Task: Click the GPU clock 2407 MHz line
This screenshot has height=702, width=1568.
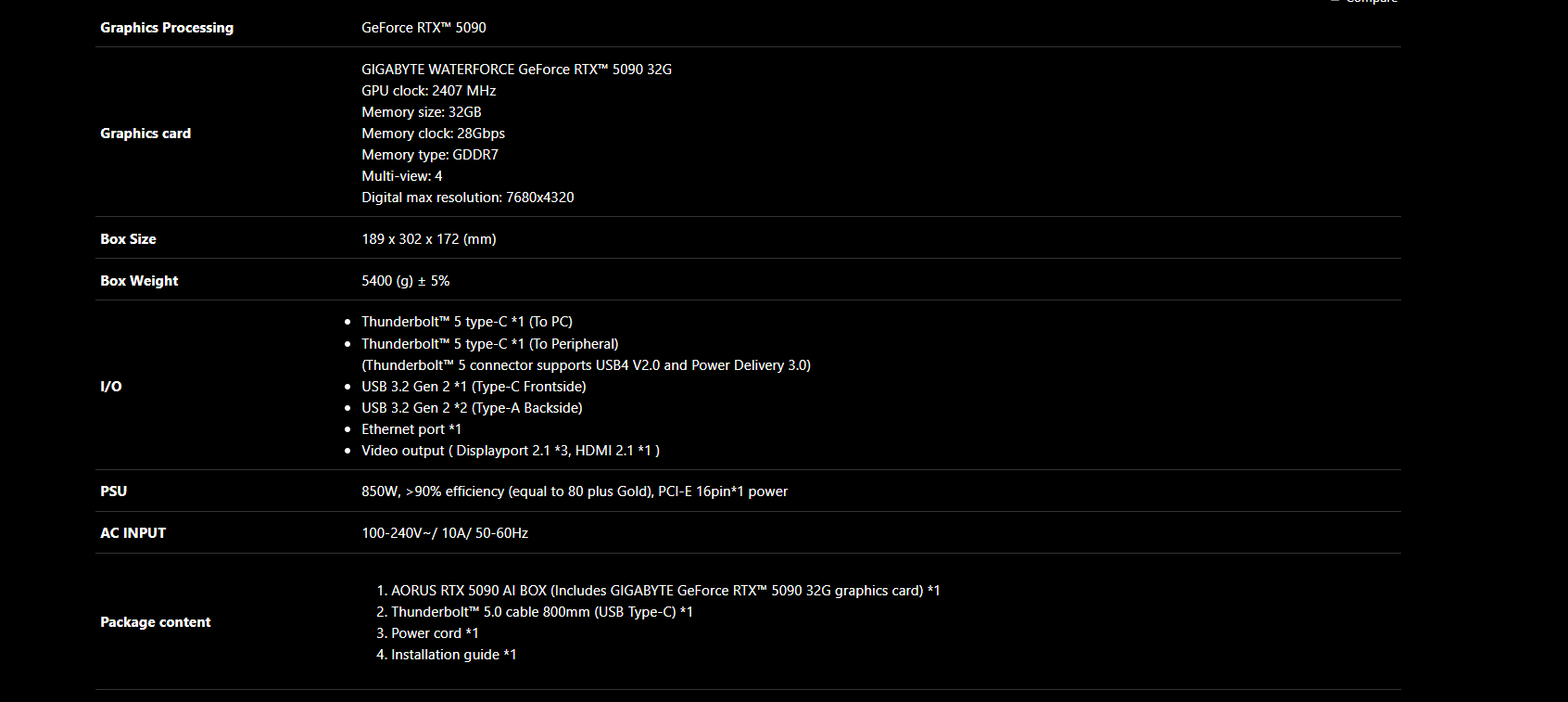Action: (428, 91)
